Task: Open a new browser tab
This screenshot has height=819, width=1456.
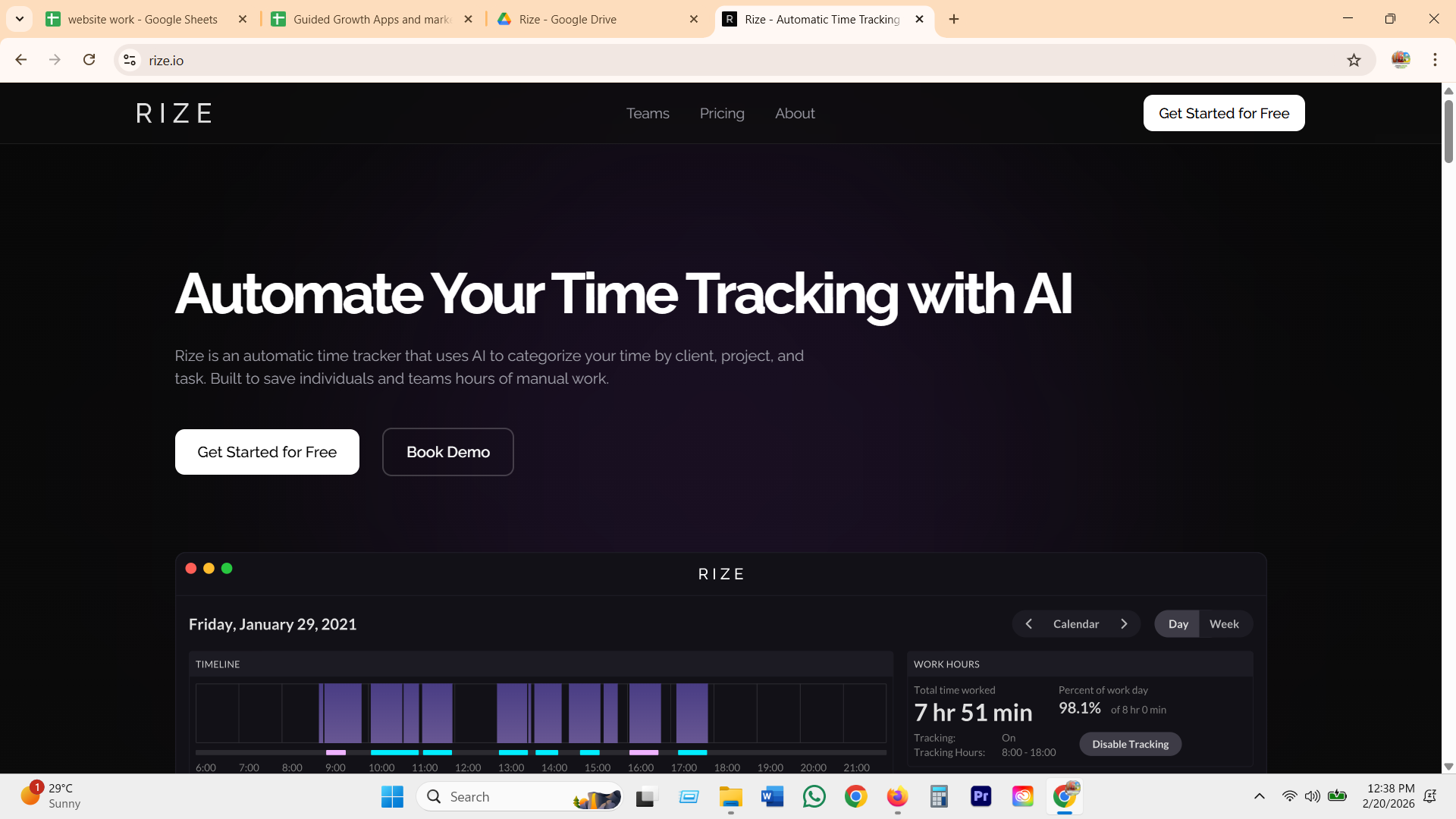Action: (954, 19)
